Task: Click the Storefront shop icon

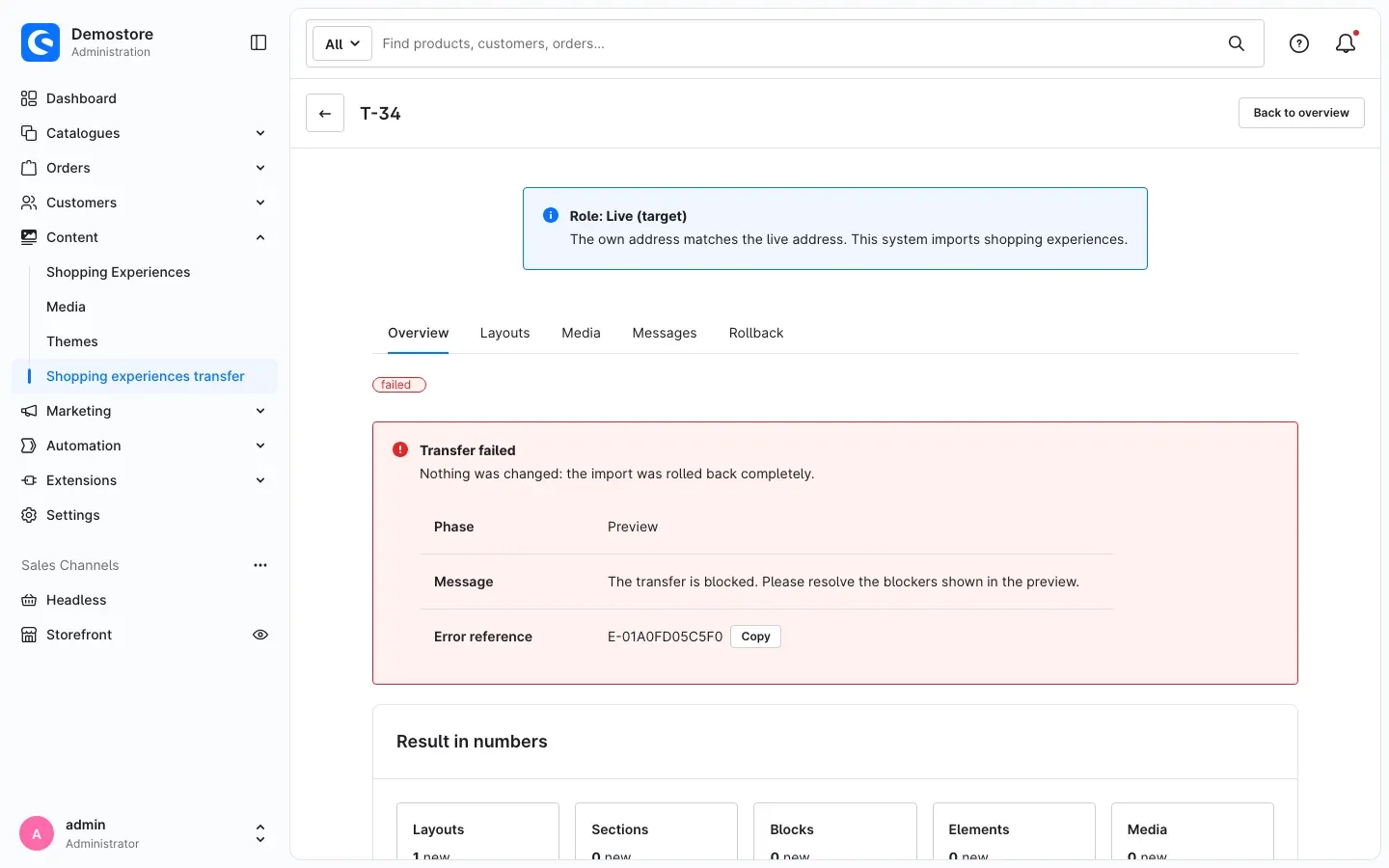Action: 29,635
